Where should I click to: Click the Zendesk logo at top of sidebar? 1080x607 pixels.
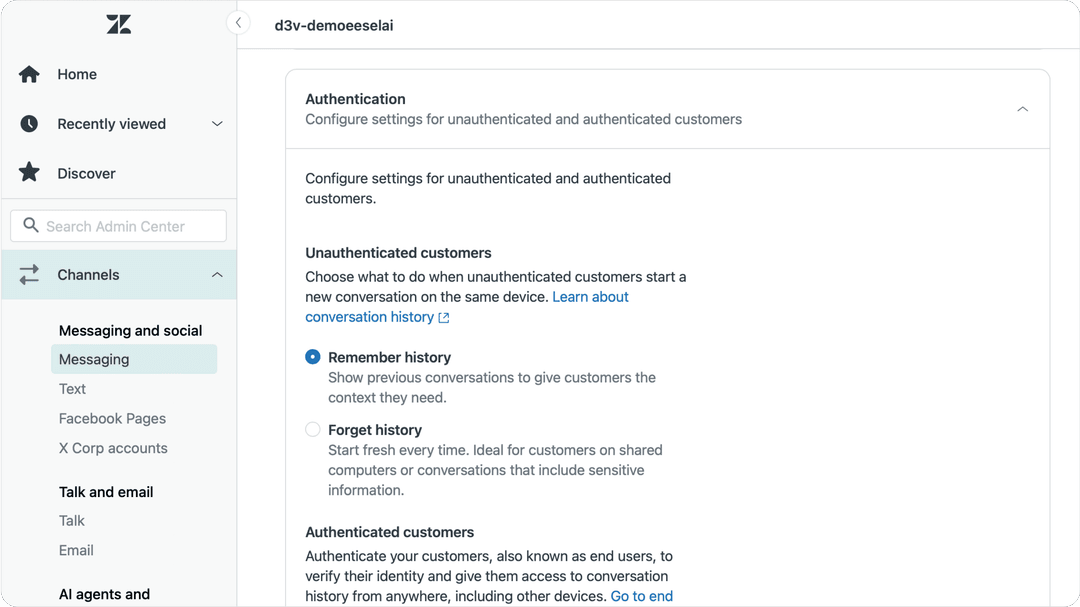pos(118,23)
